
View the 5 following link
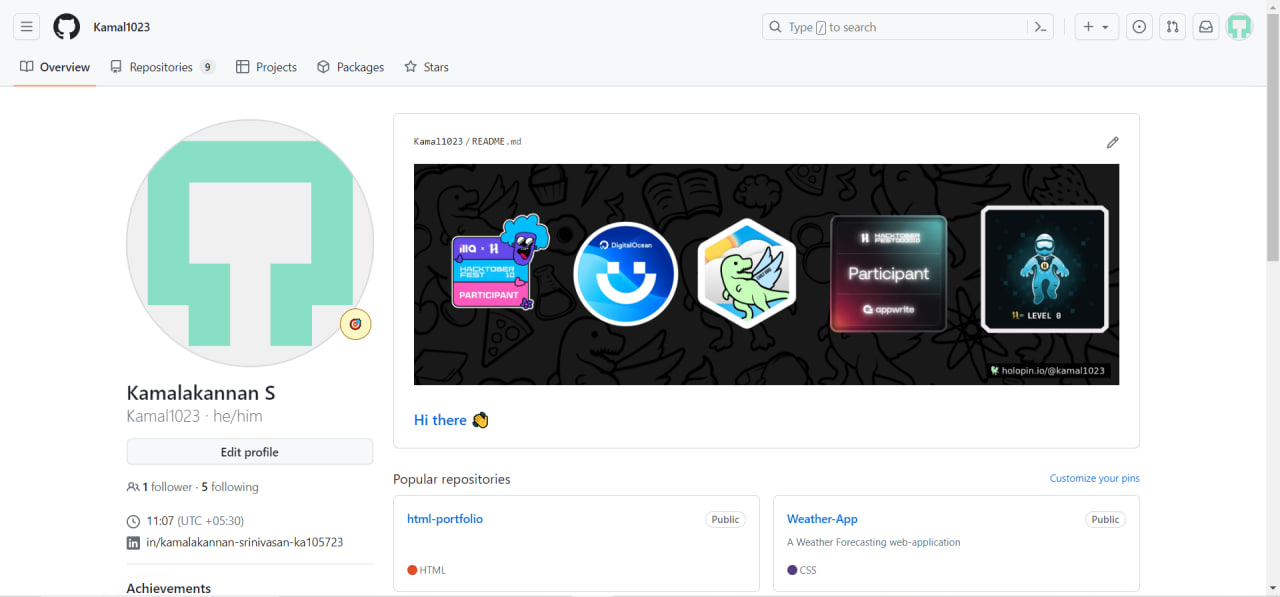coord(230,487)
